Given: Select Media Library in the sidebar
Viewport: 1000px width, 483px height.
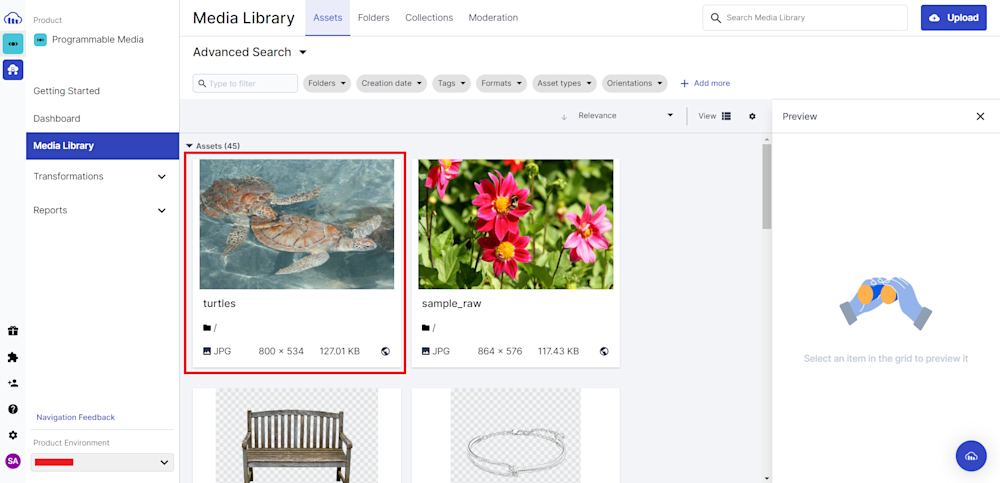Looking at the screenshot, I should [103, 145].
